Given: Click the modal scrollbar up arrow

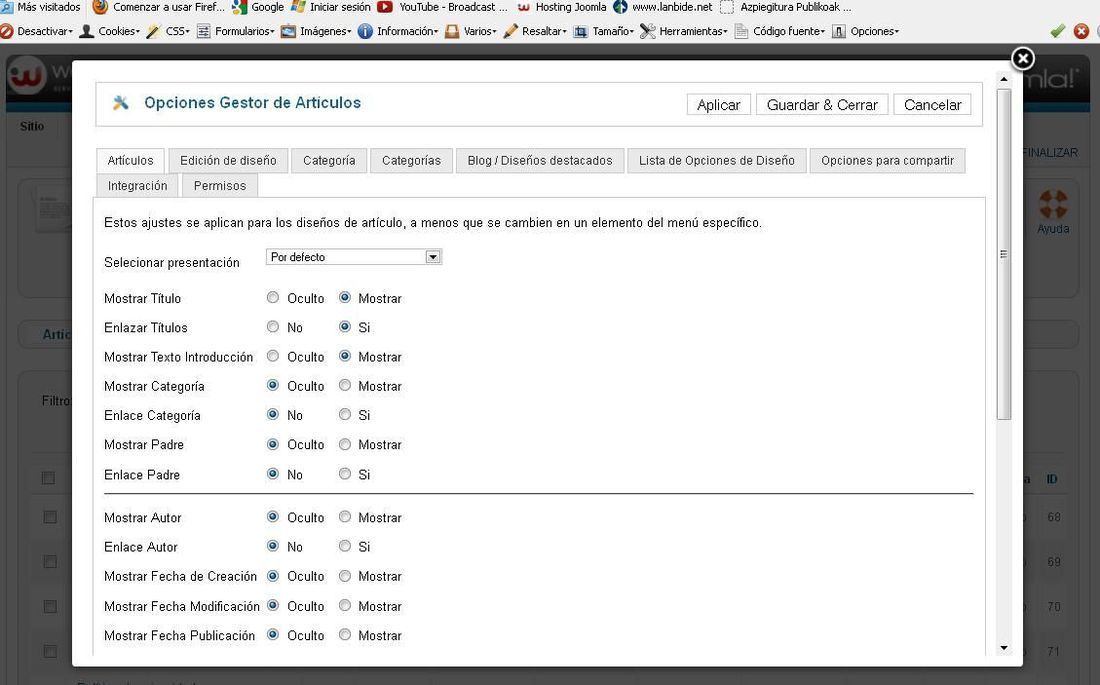Looking at the screenshot, I should [x=1004, y=79].
